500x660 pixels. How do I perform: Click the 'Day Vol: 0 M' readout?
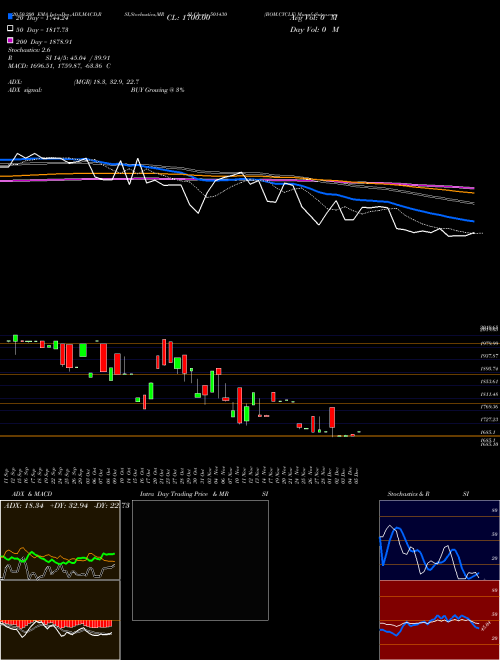pyautogui.click(x=314, y=30)
